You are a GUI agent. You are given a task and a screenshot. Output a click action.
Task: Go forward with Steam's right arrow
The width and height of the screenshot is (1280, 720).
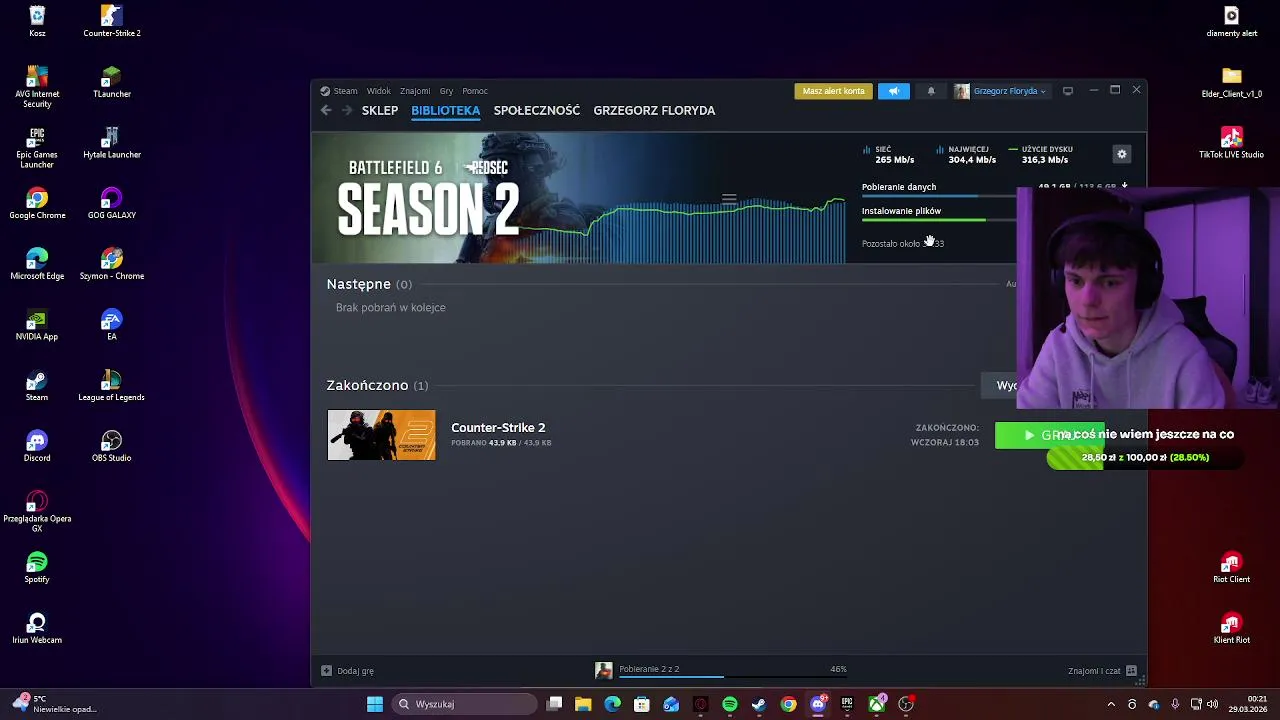[346, 111]
